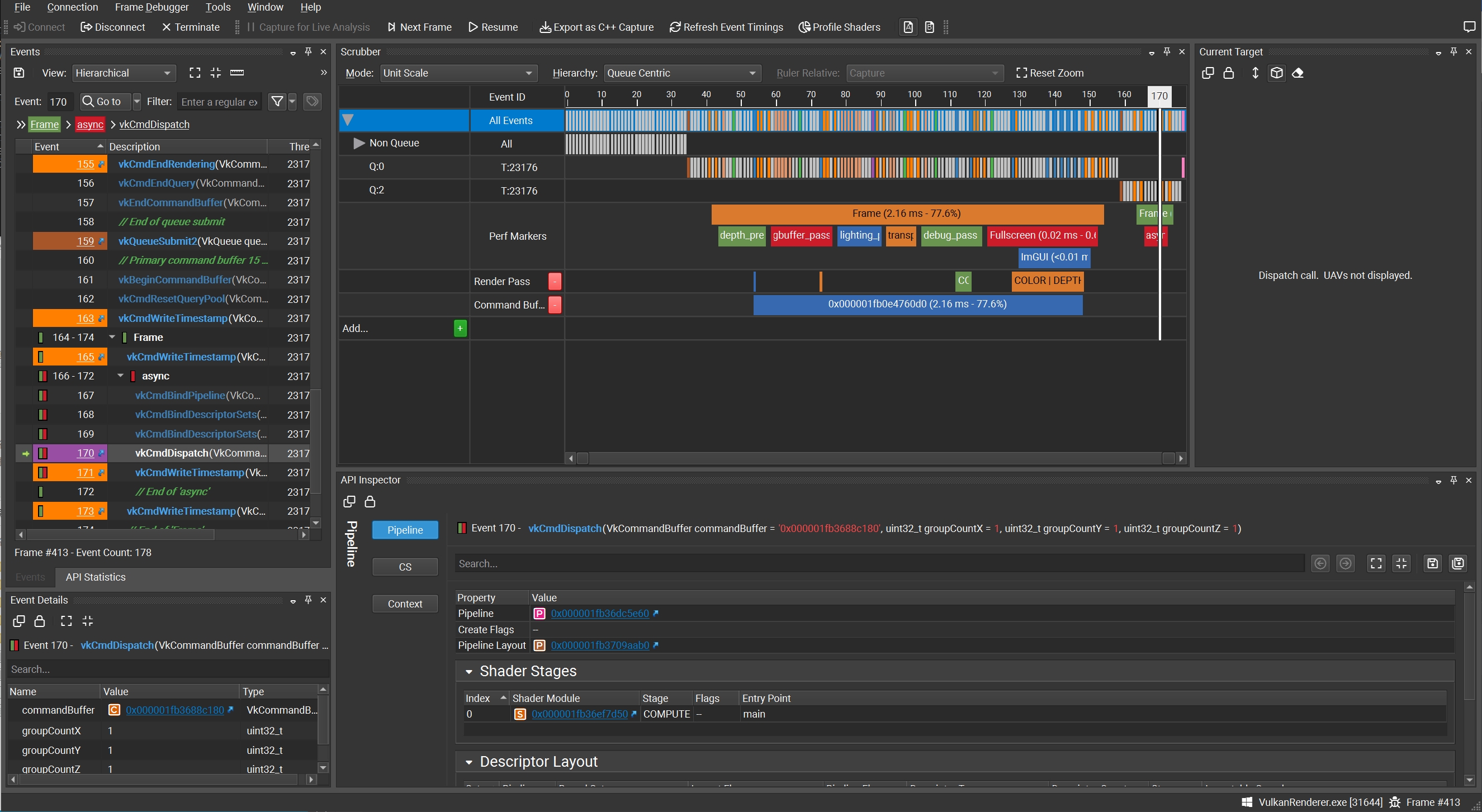Screen dimensions: 1482x812
Task: Click the 3D cube icon in Current Target
Action: [x=1277, y=73]
